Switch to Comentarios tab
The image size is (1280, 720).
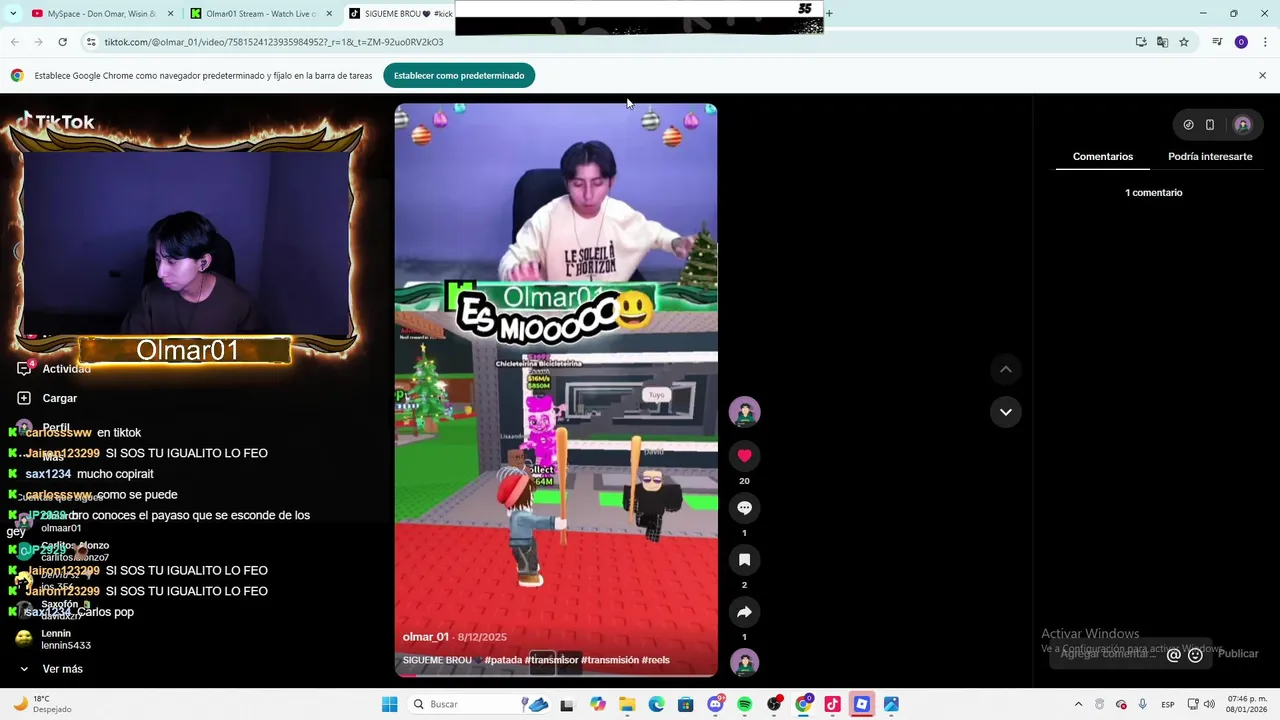click(x=1103, y=157)
